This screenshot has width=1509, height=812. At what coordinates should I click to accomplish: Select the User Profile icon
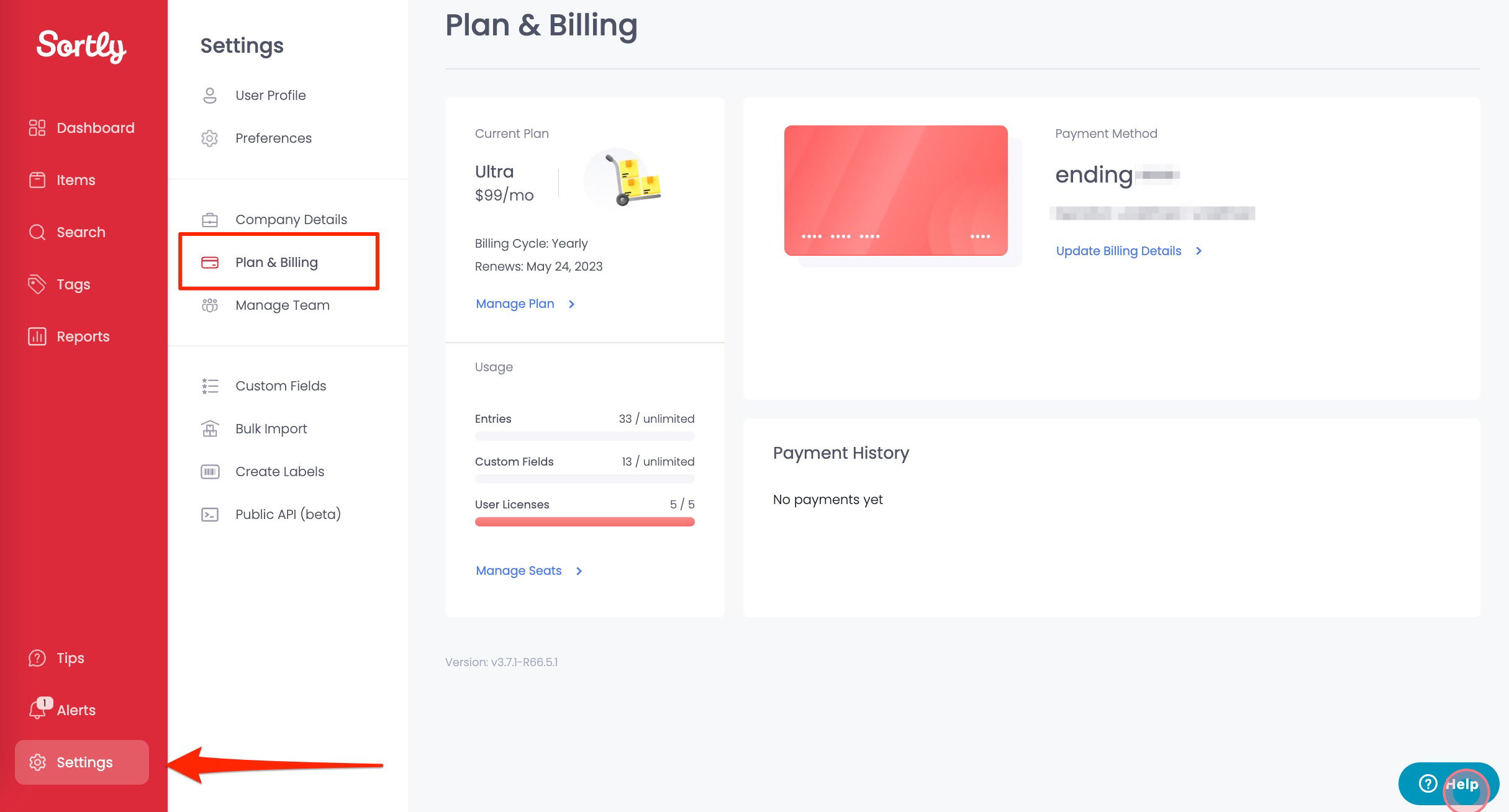point(209,95)
